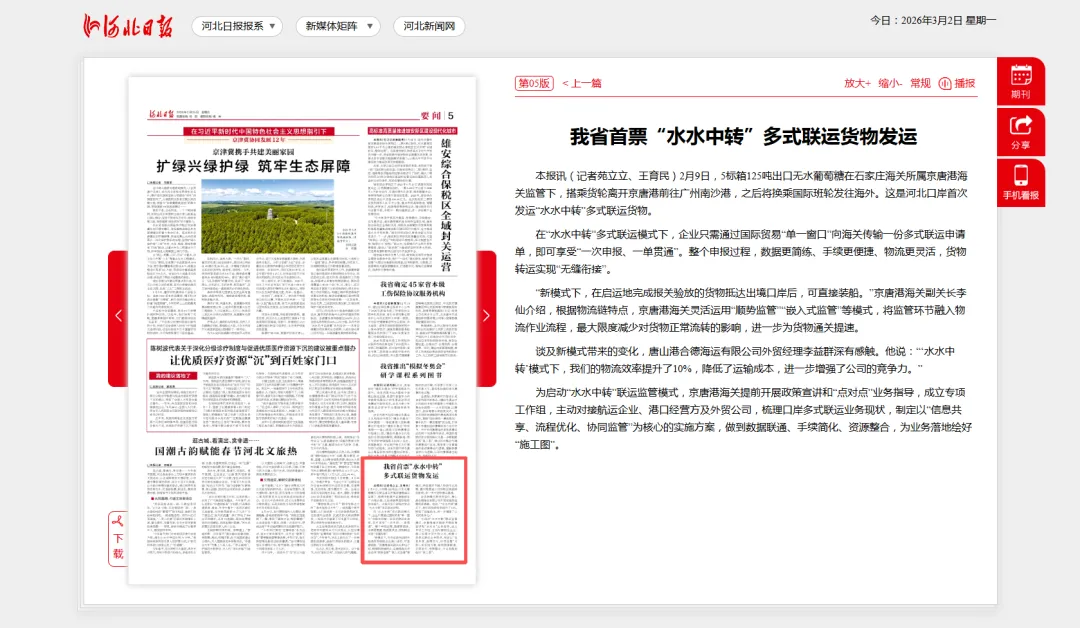
Task: Select highlighted article 我省首票"水水中转" on page
Action: [x=414, y=510]
